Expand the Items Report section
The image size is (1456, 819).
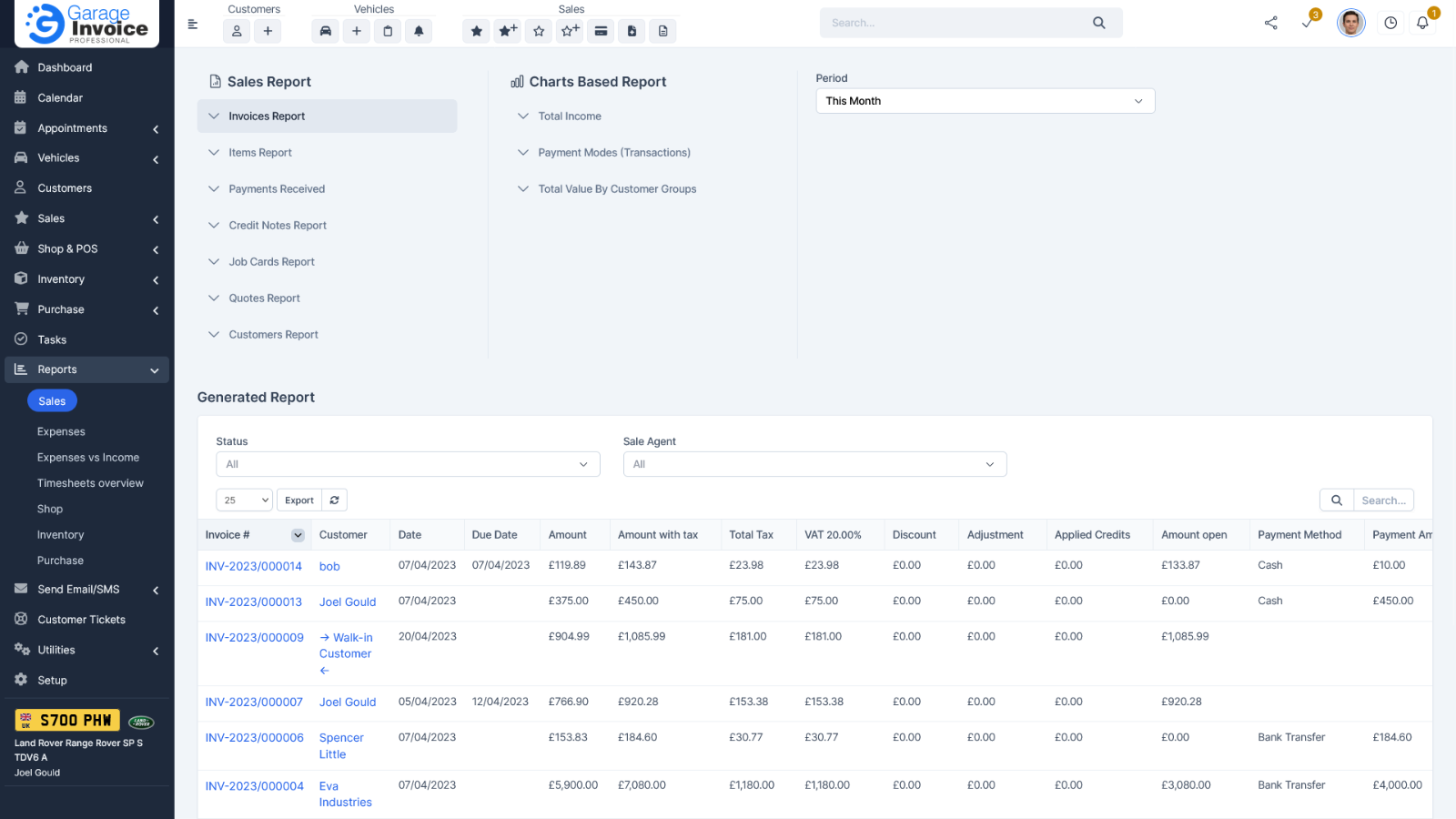coord(260,153)
